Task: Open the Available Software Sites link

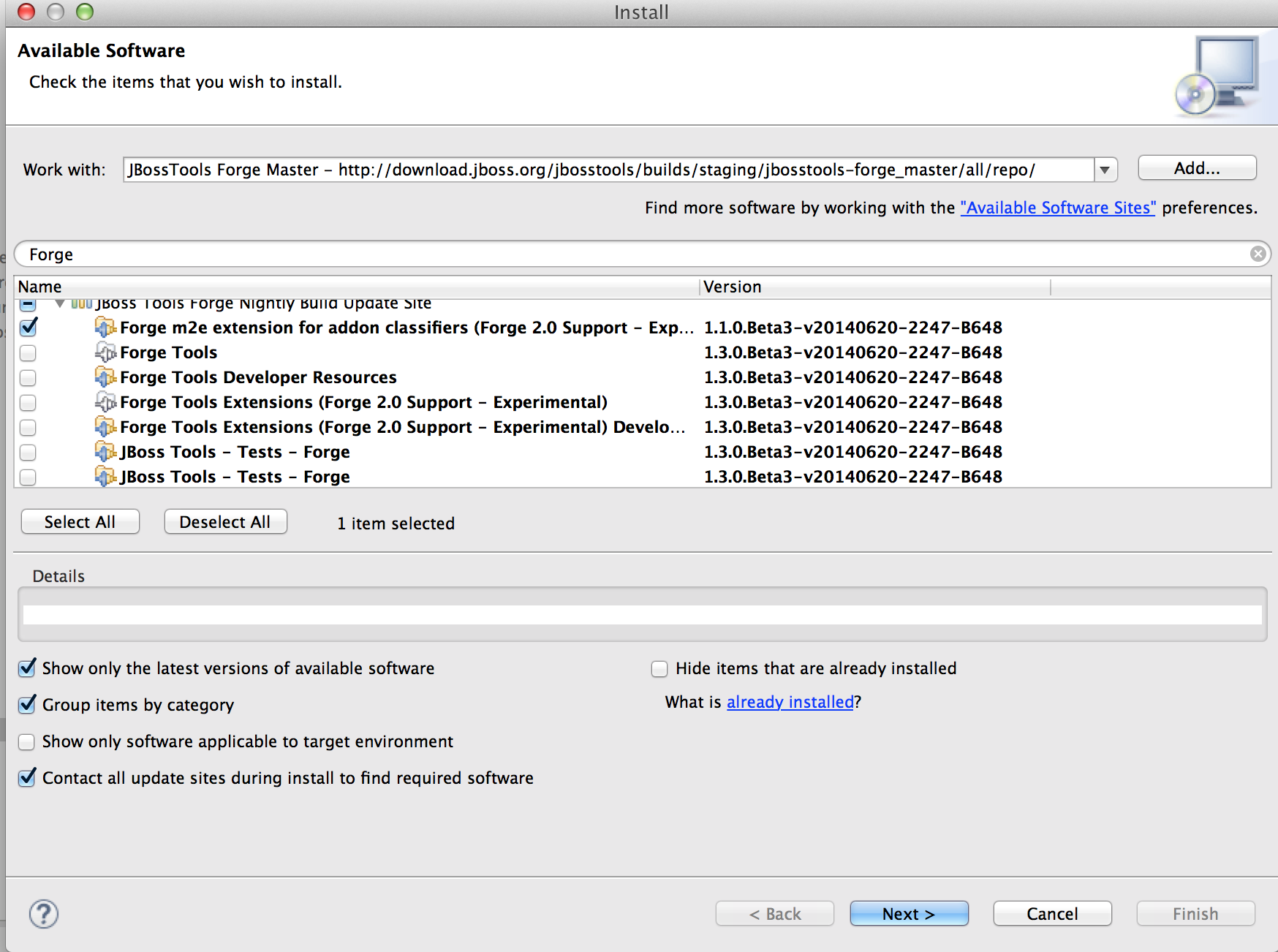Action: [x=1057, y=208]
